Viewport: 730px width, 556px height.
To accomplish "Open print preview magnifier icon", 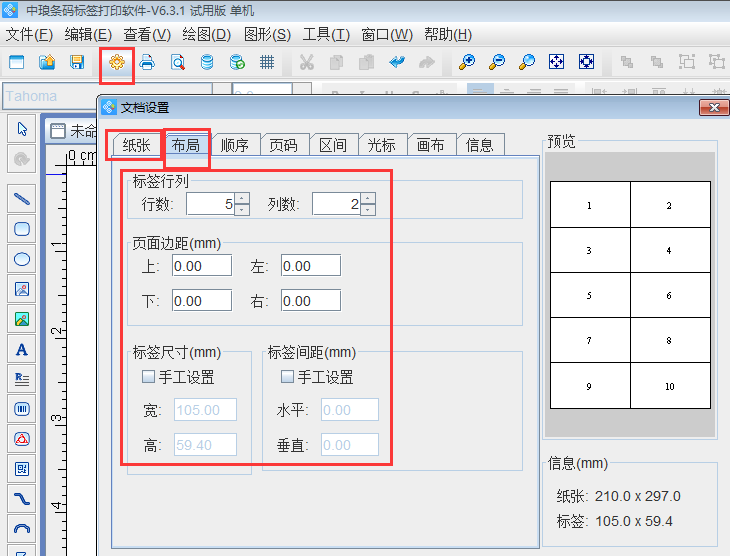I will 177,62.
